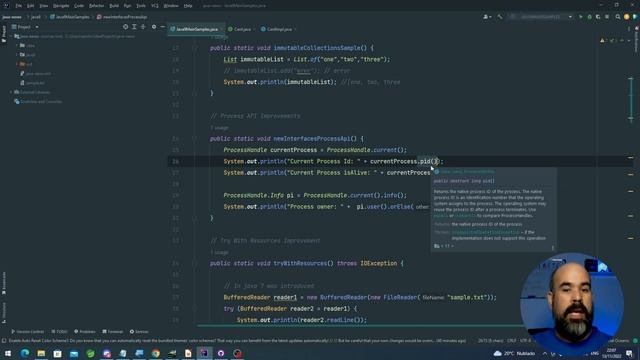Open the Code menu
The width and height of the screenshot is (640, 360).
(79, 6)
